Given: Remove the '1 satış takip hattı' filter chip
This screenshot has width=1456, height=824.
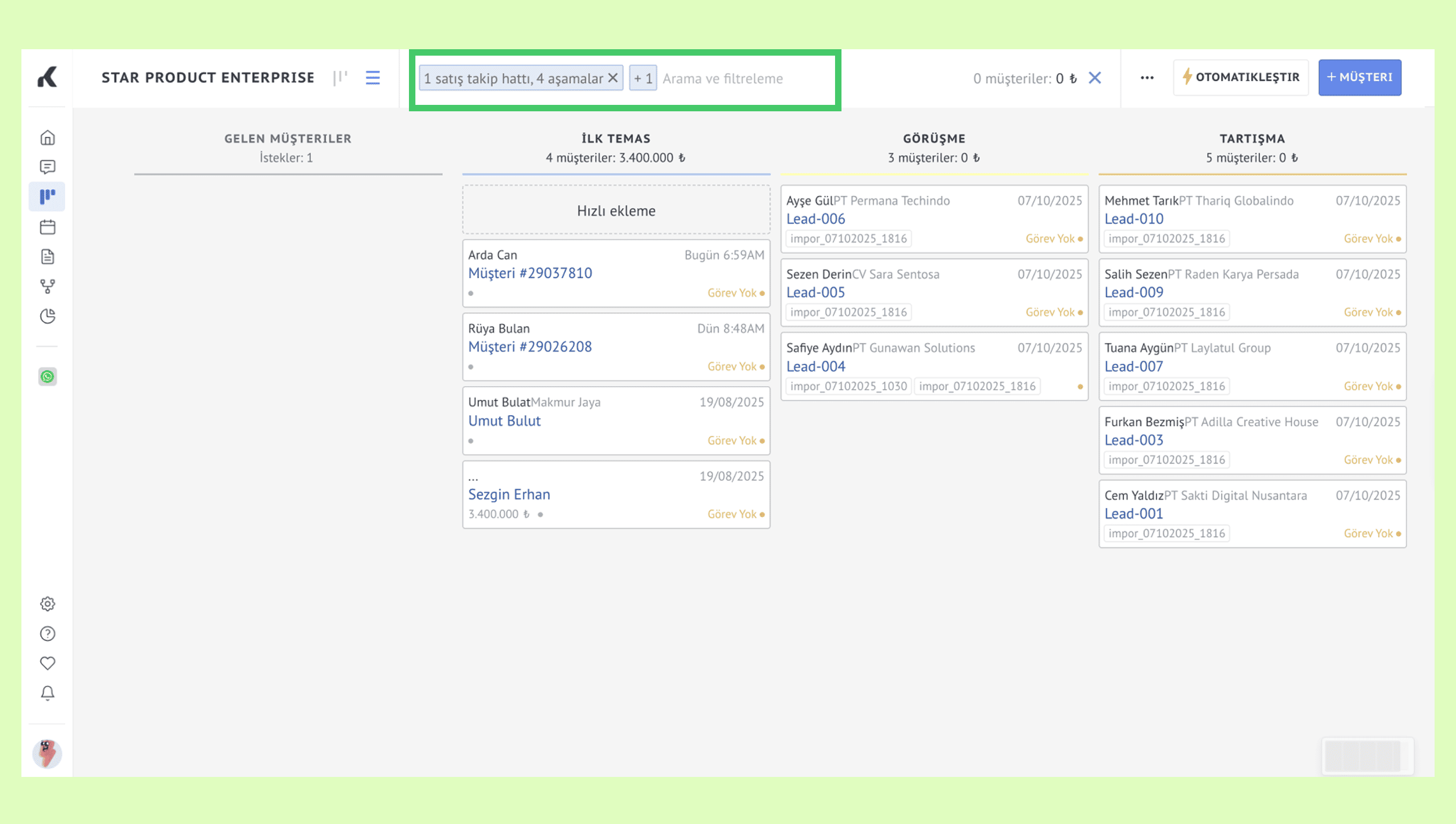Looking at the screenshot, I should 612,78.
